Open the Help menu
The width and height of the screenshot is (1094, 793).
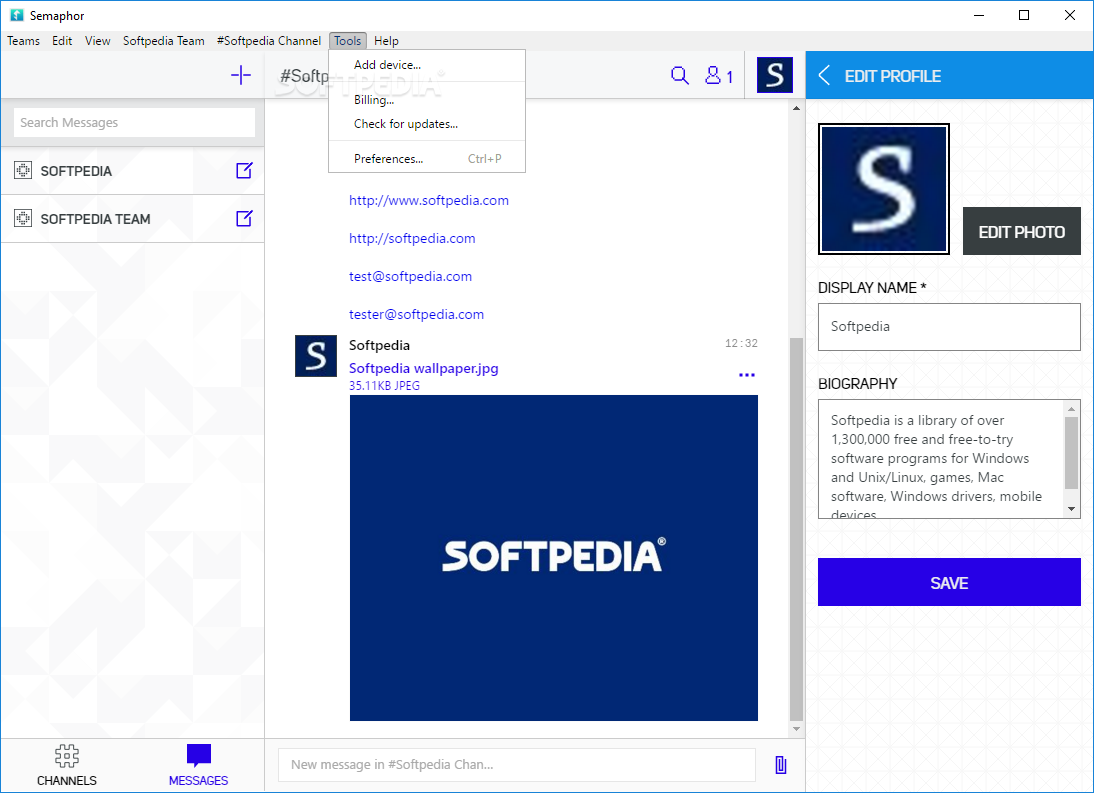coord(386,40)
